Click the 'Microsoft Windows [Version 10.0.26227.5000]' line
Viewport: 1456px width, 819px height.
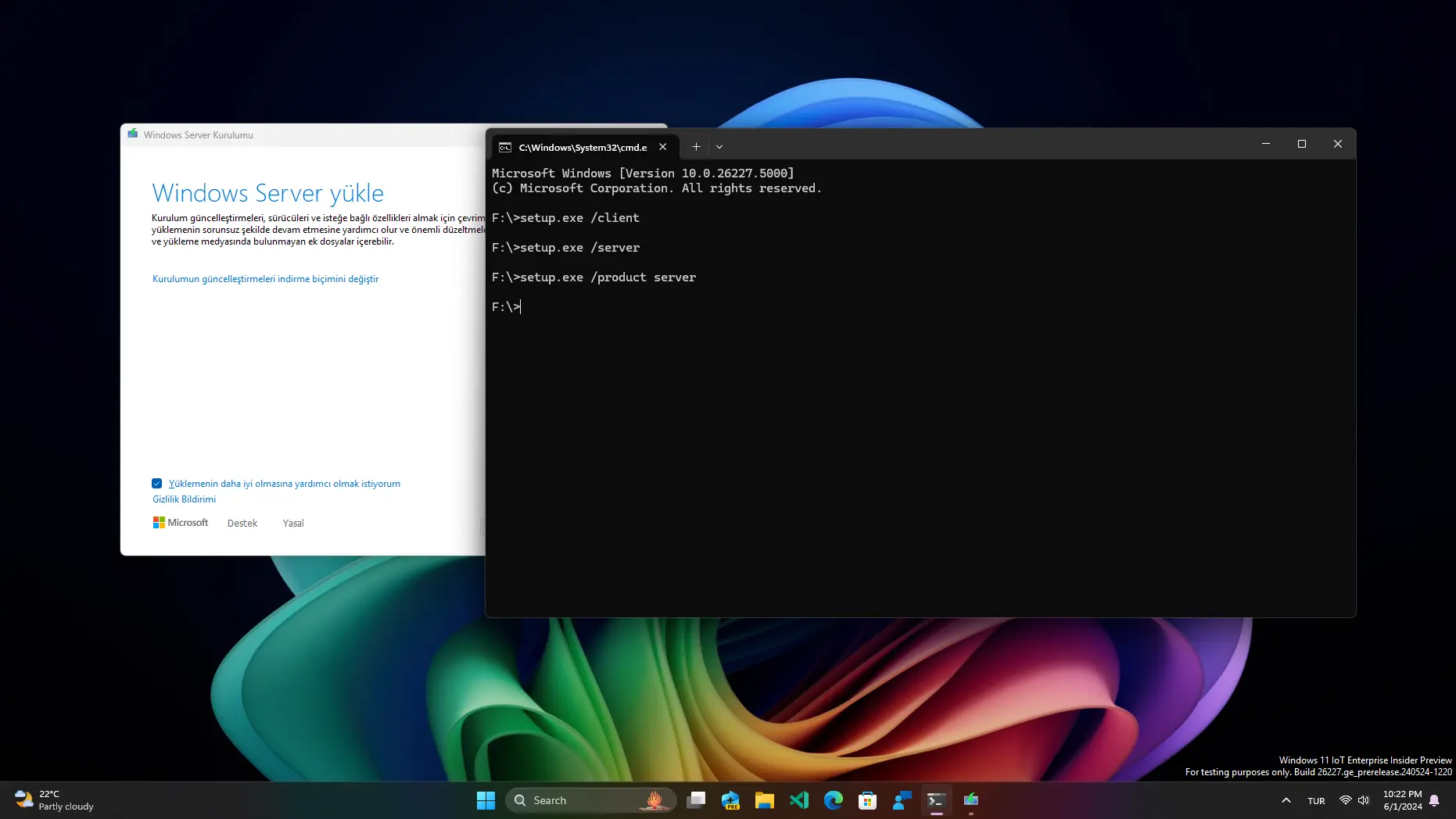pos(643,173)
